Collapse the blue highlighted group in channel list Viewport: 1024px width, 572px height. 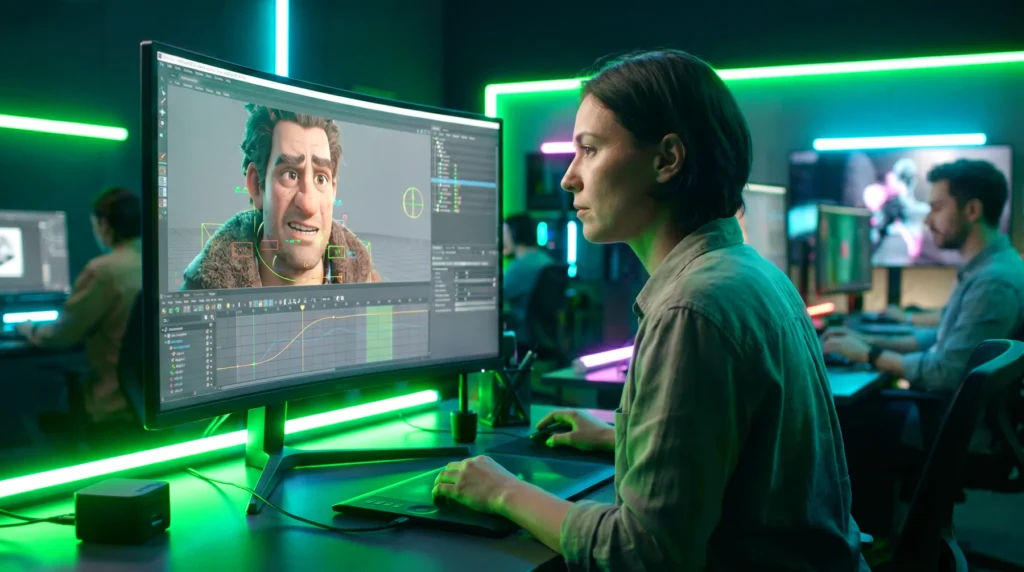[165, 342]
